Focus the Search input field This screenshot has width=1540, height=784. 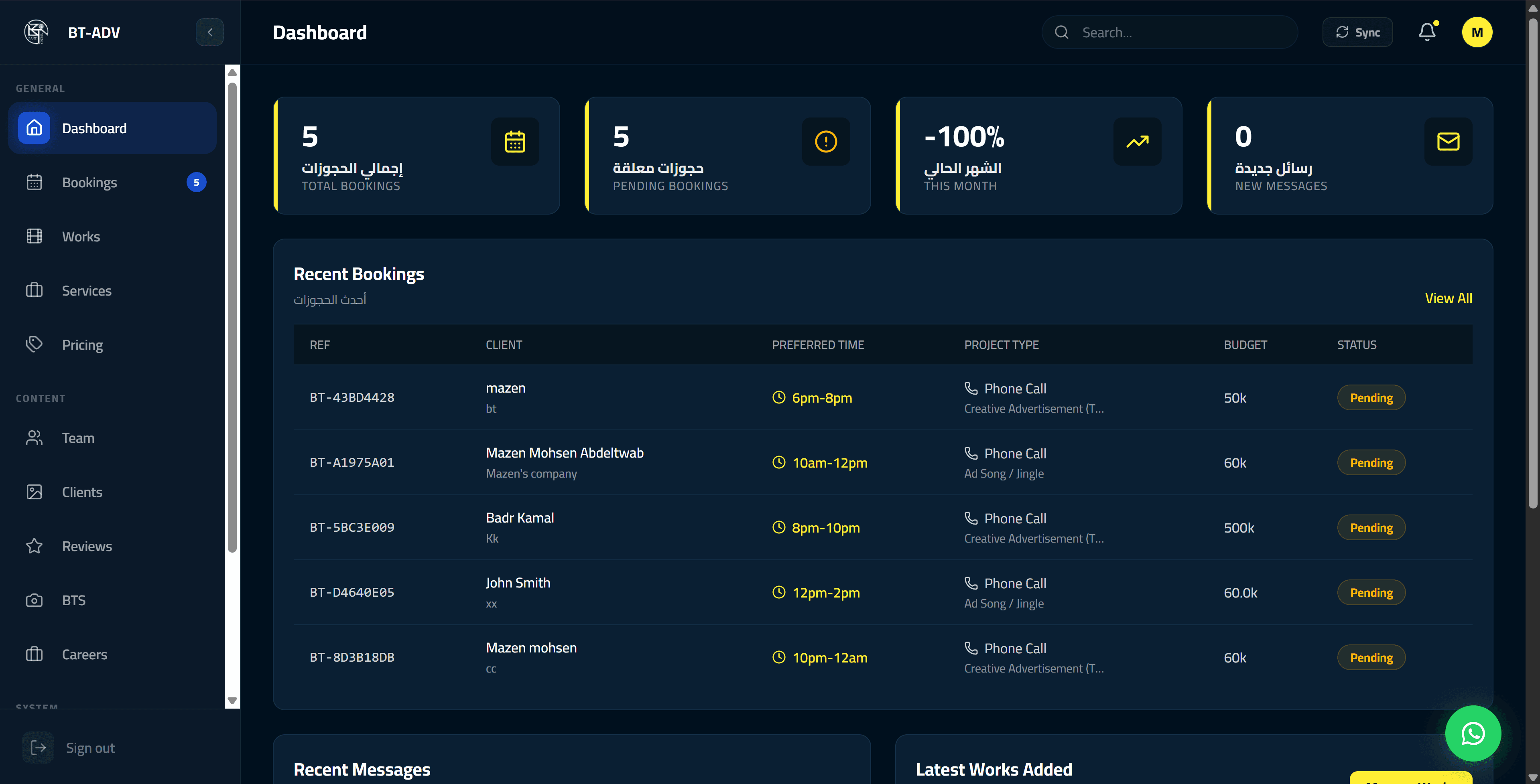[1169, 32]
